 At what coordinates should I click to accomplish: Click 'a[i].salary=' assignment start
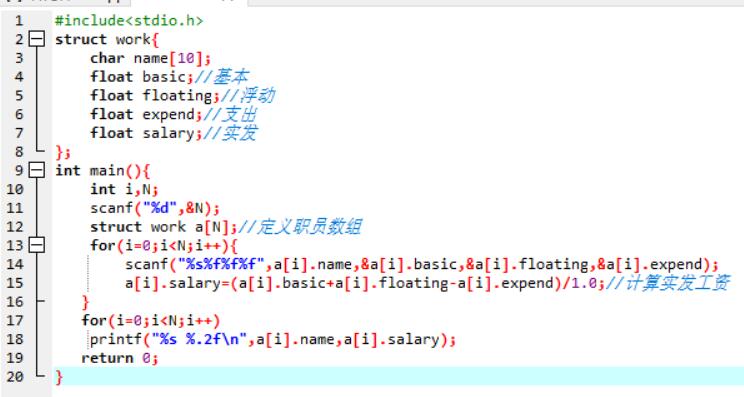177,284
